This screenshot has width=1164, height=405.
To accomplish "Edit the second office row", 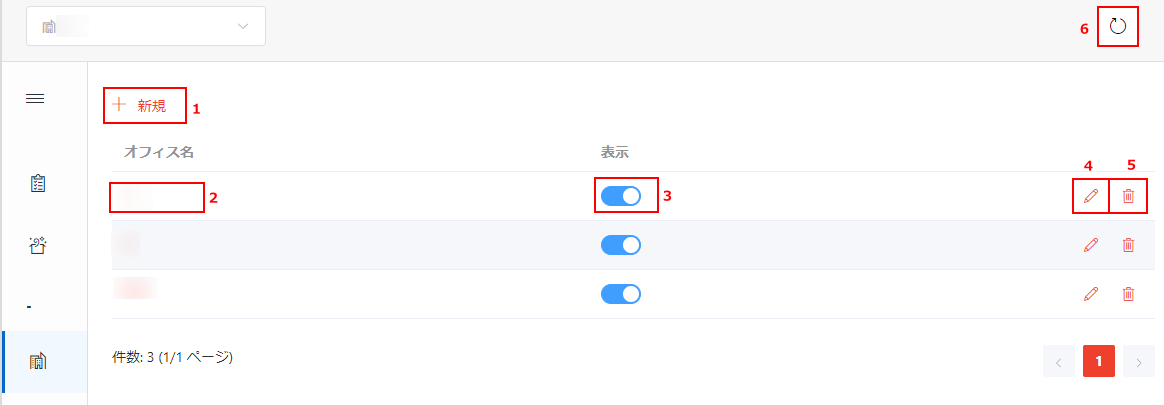I will [x=1091, y=245].
